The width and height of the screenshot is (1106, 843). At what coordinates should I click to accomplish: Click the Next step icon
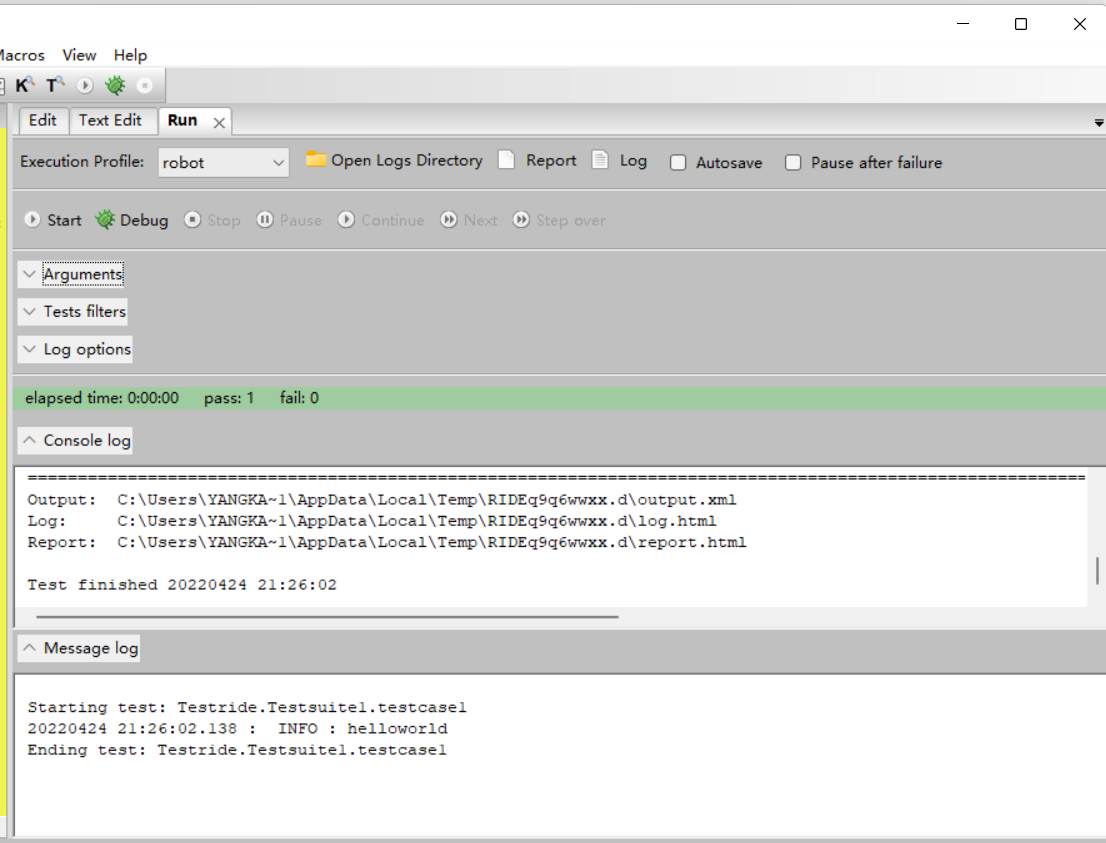tap(449, 219)
